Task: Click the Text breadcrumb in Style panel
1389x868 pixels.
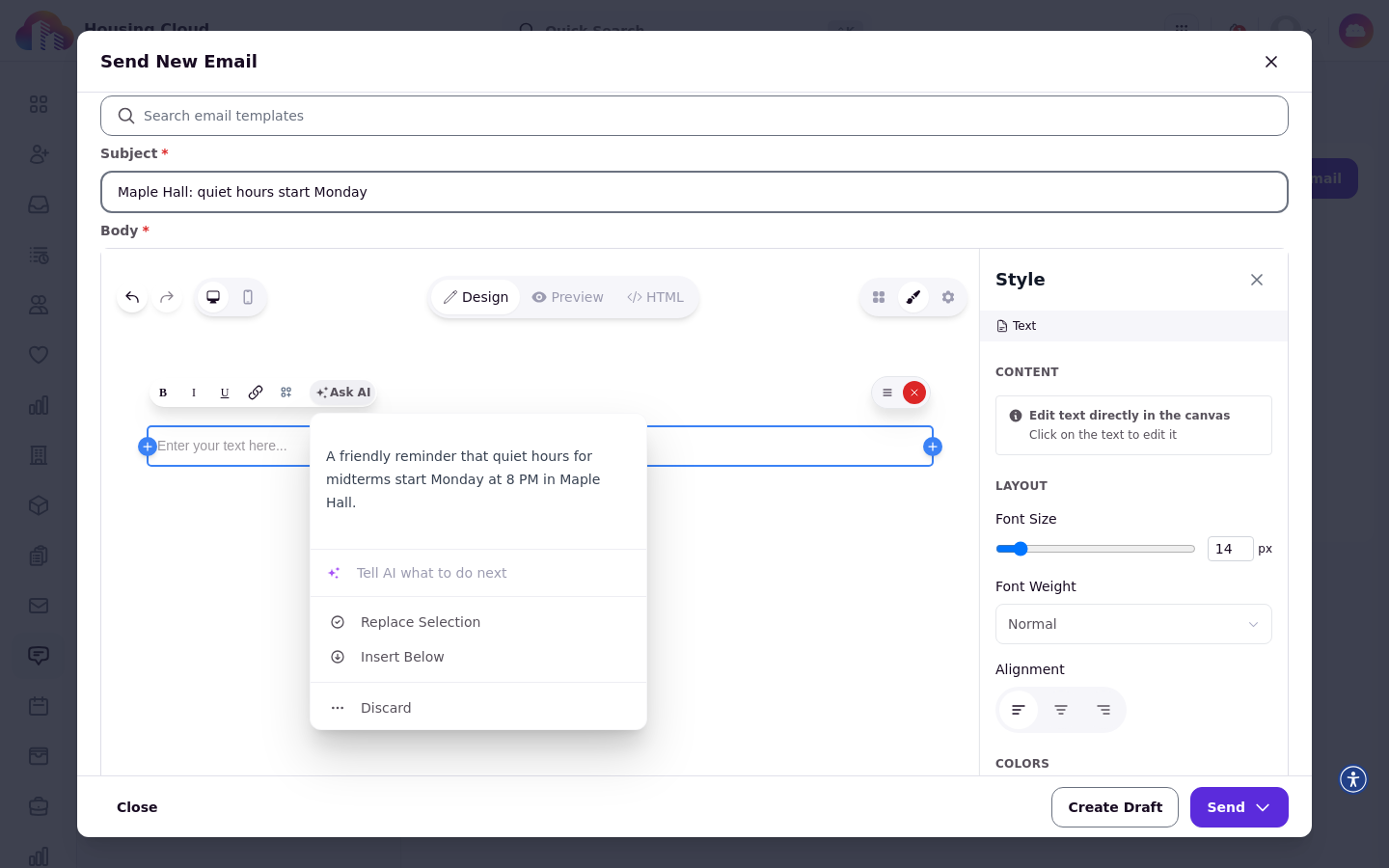Action: (x=1017, y=326)
